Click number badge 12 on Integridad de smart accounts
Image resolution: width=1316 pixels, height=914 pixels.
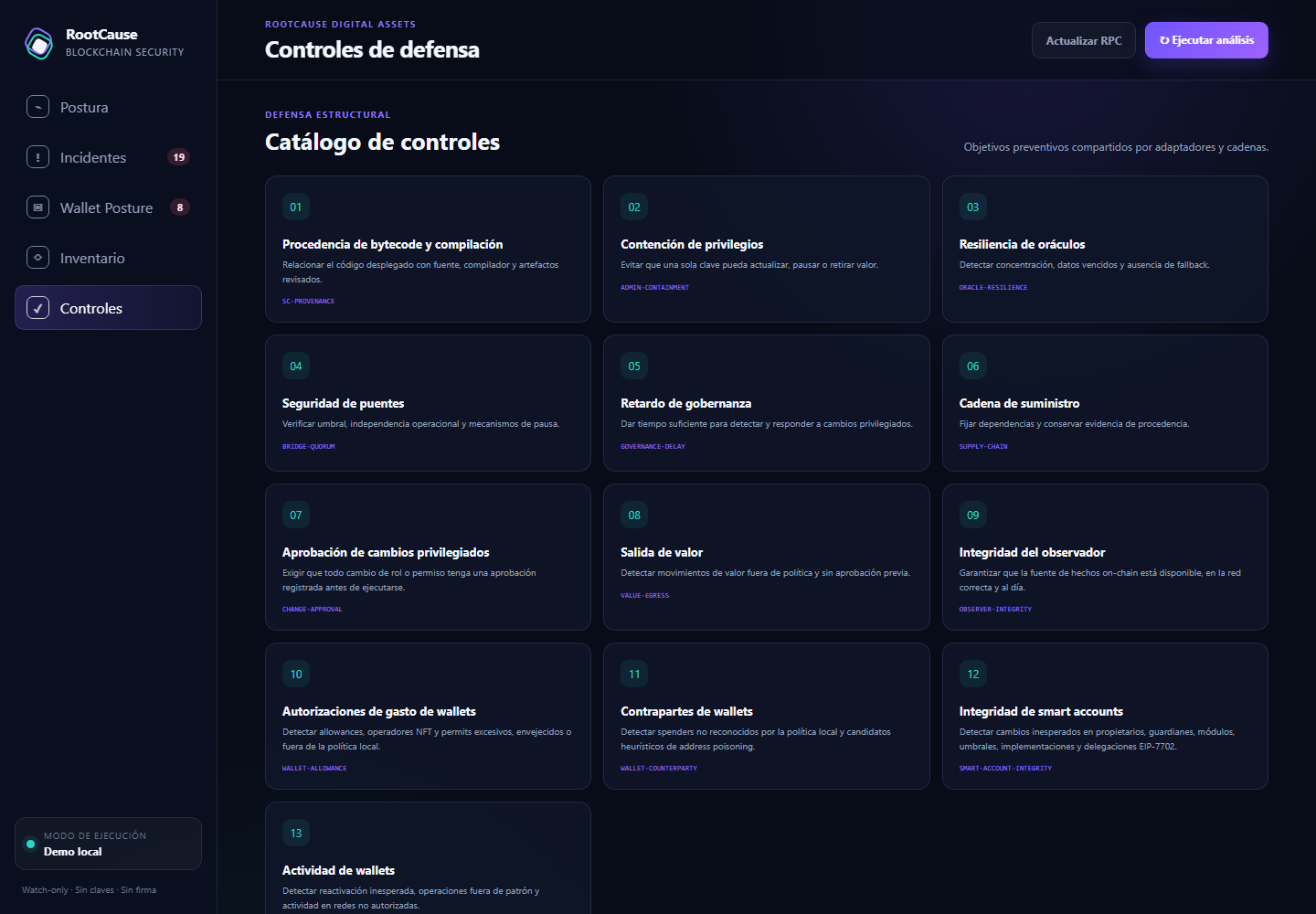tap(973, 675)
